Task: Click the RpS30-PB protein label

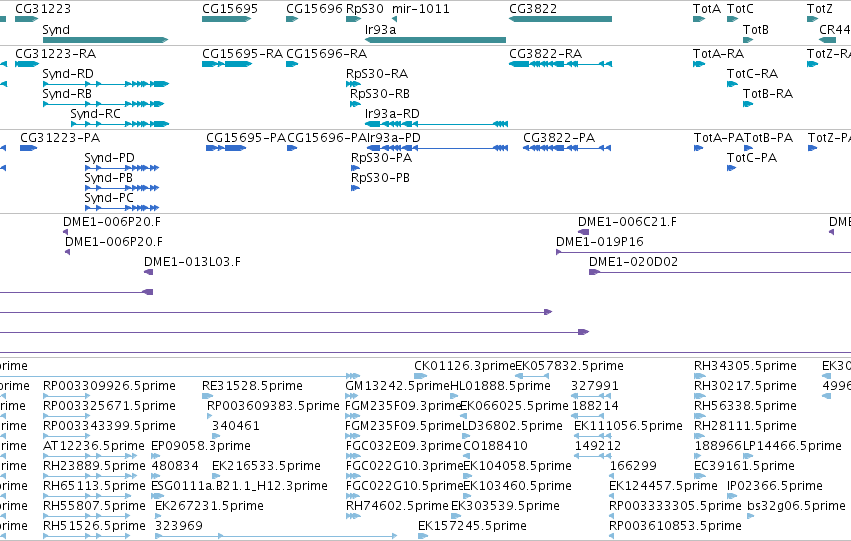Action: tap(380, 178)
